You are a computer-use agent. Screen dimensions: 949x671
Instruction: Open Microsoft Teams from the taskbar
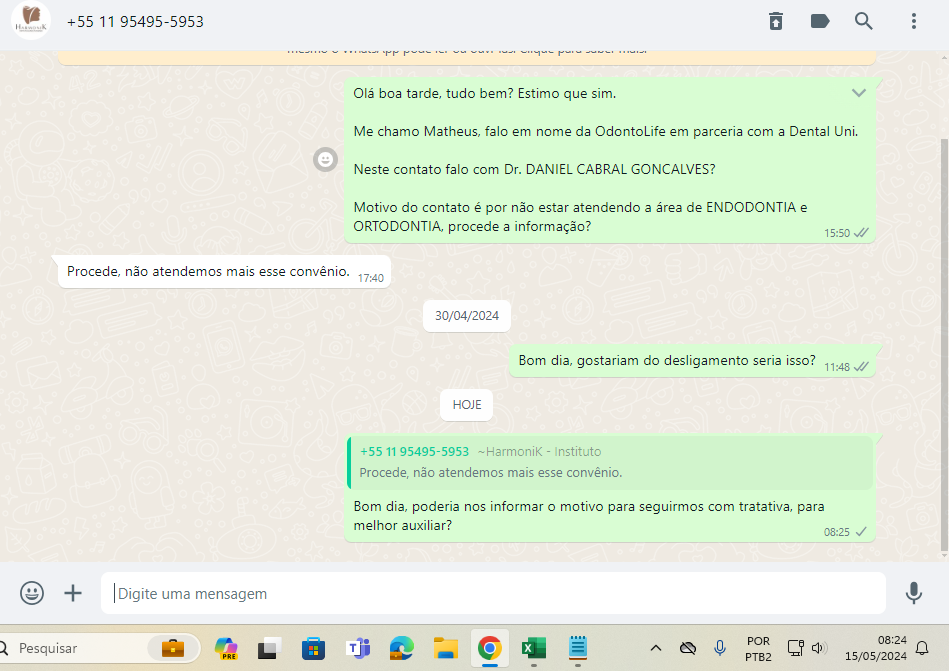click(357, 648)
